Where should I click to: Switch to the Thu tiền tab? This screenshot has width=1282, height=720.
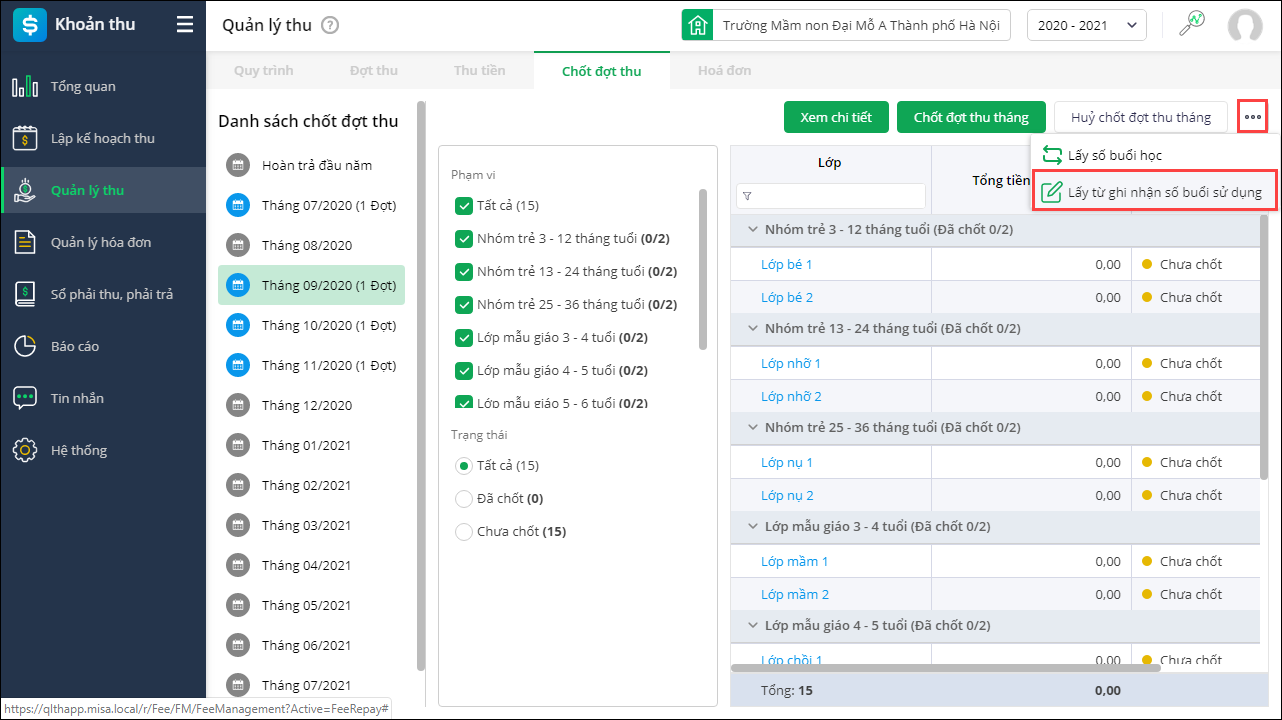(479, 71)
